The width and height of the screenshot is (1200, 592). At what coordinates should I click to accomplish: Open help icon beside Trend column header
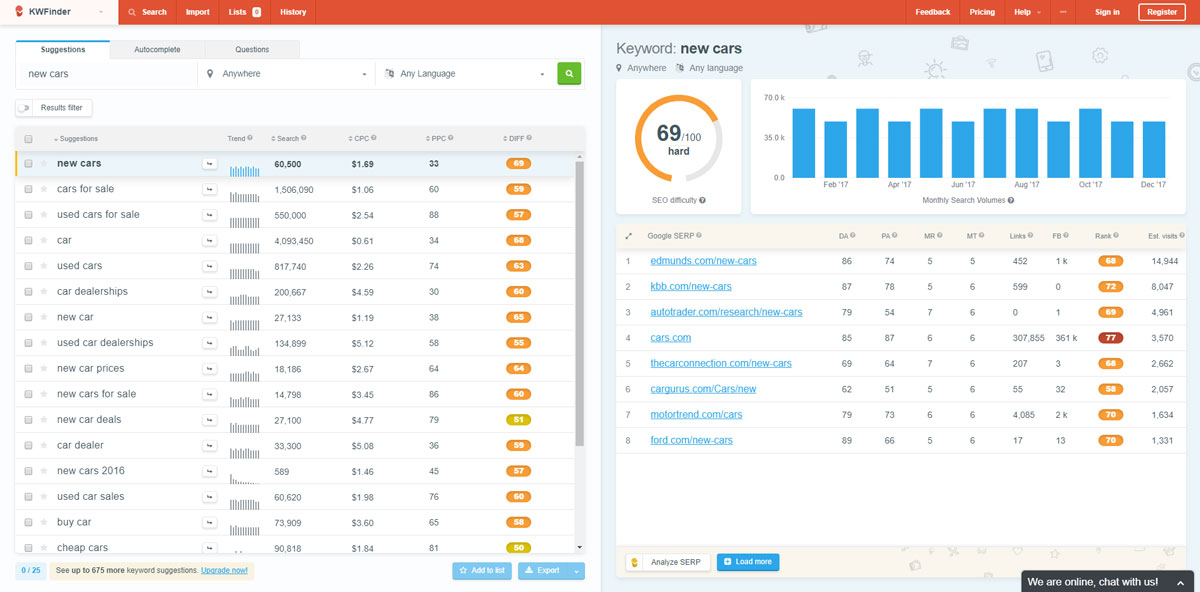click(x=250, y=138)
